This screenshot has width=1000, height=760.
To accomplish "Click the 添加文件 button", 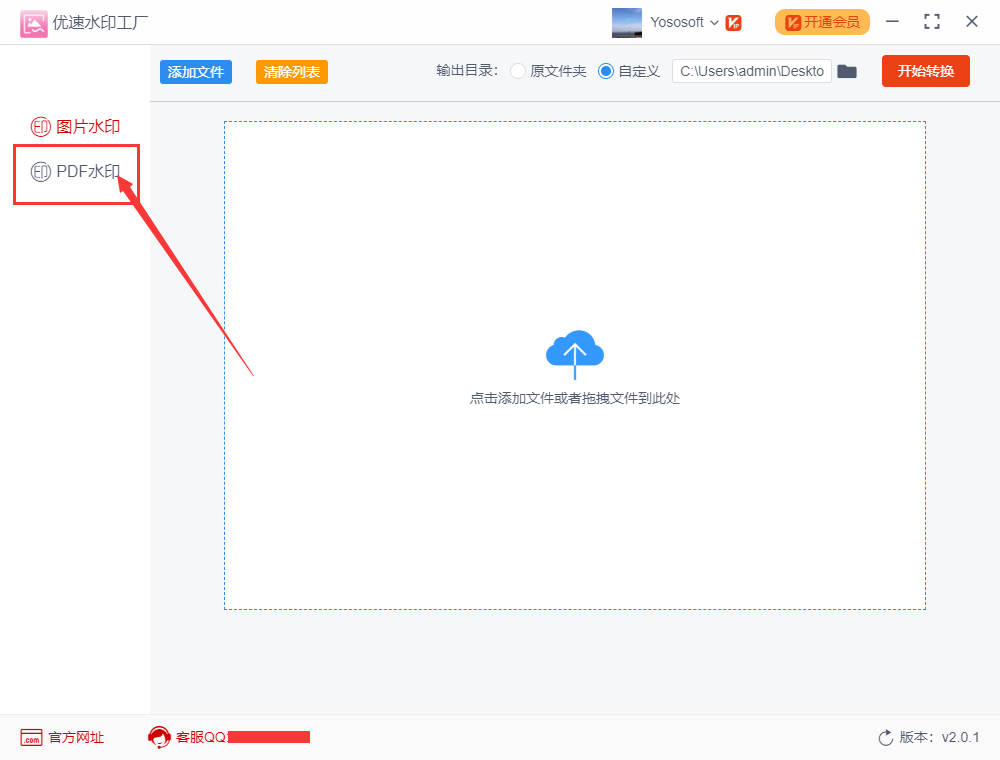I will pos(196,72).
